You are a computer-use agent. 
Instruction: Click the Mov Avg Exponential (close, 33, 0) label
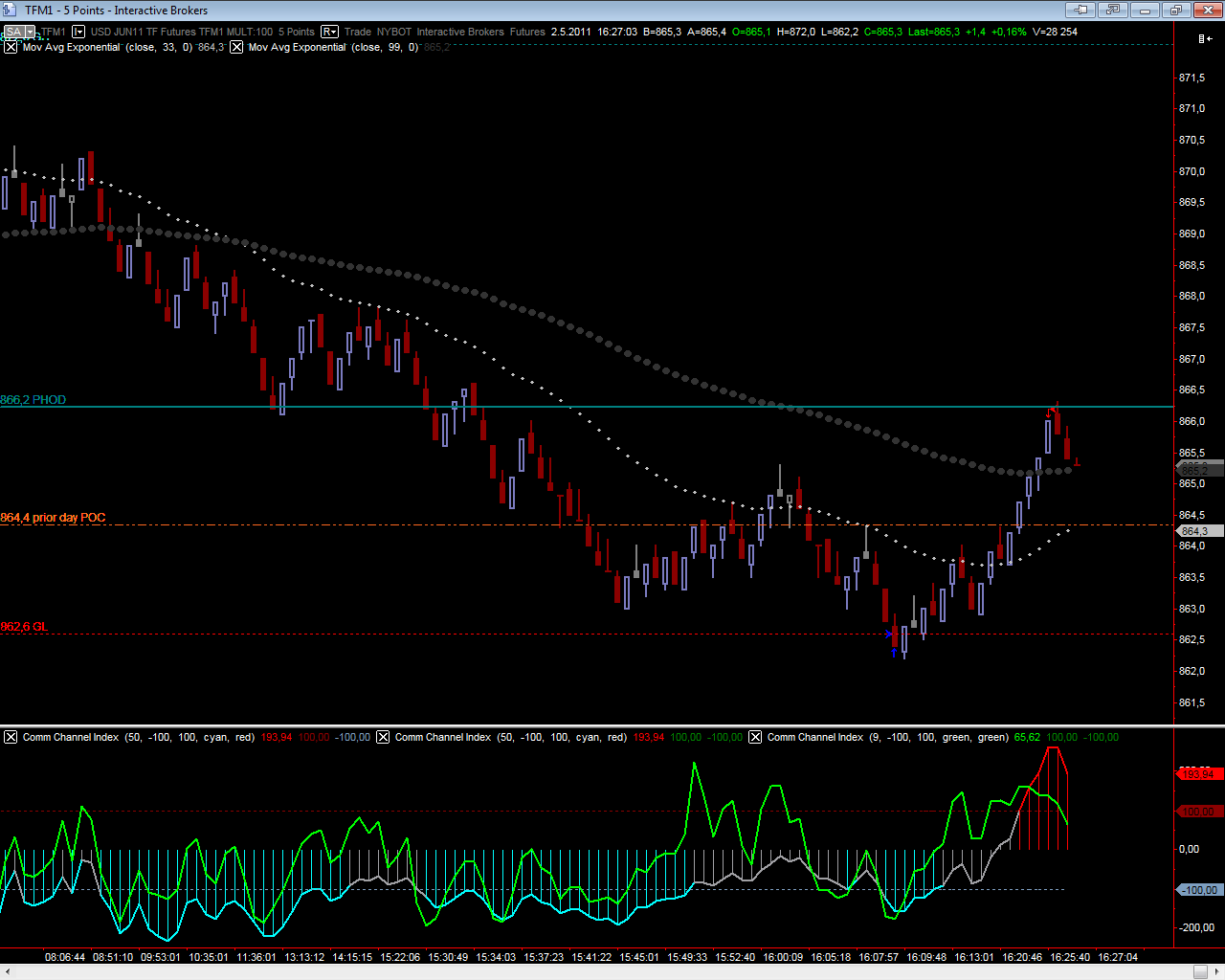tap(107, 47)
